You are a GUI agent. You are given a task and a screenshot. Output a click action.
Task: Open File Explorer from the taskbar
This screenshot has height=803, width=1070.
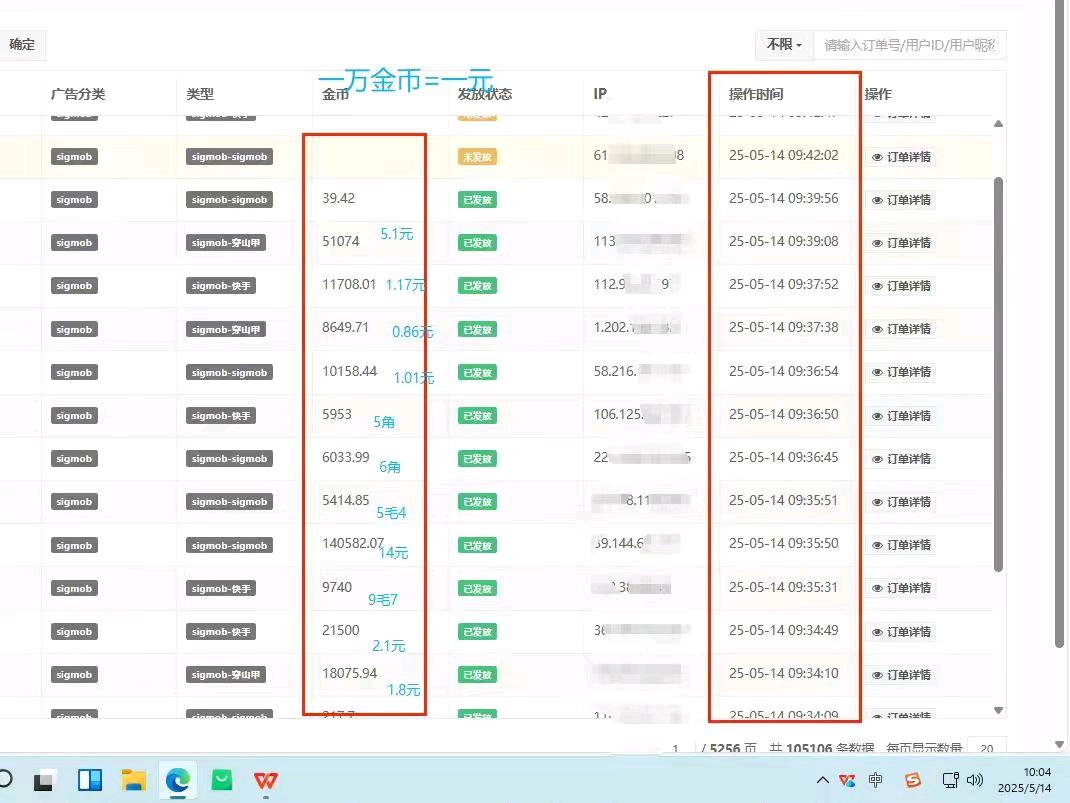133,780
